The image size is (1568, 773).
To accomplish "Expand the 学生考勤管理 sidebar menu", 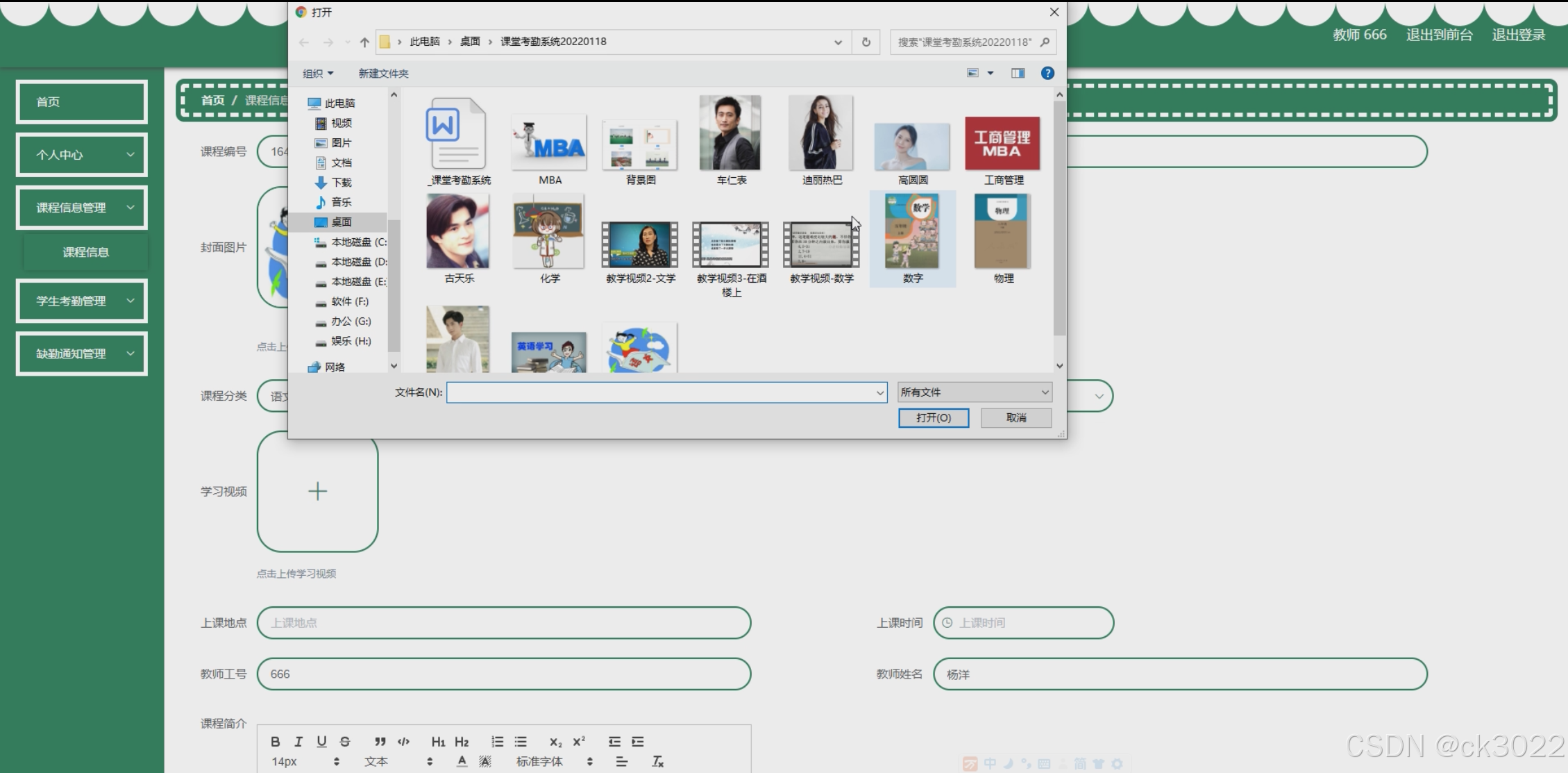I will (x=81, y=301).
